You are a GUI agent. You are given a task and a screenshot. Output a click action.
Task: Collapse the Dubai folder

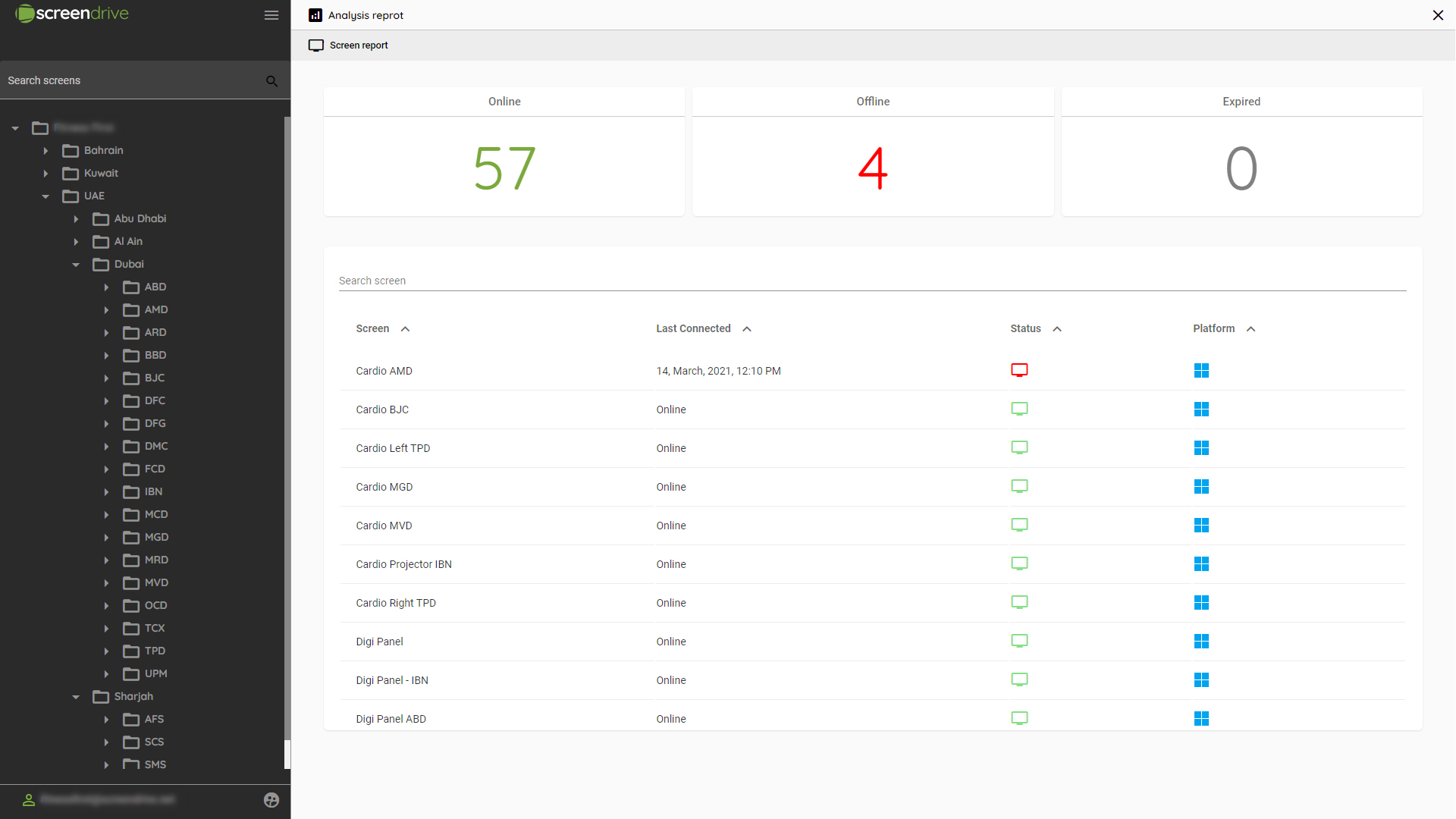point(76,265)
